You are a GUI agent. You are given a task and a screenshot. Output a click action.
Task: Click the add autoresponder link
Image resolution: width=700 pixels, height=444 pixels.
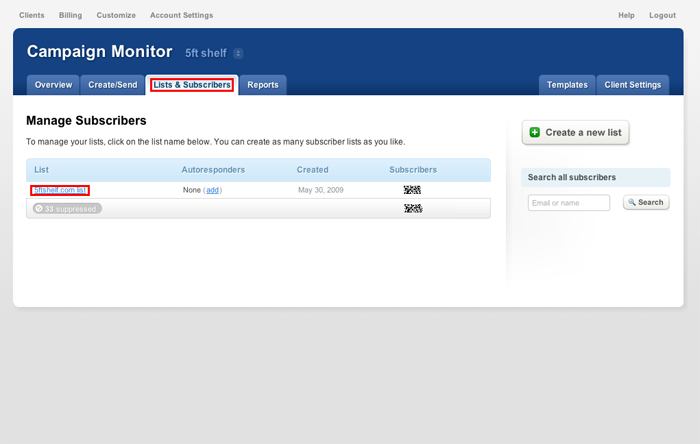[x=212, y=190]
